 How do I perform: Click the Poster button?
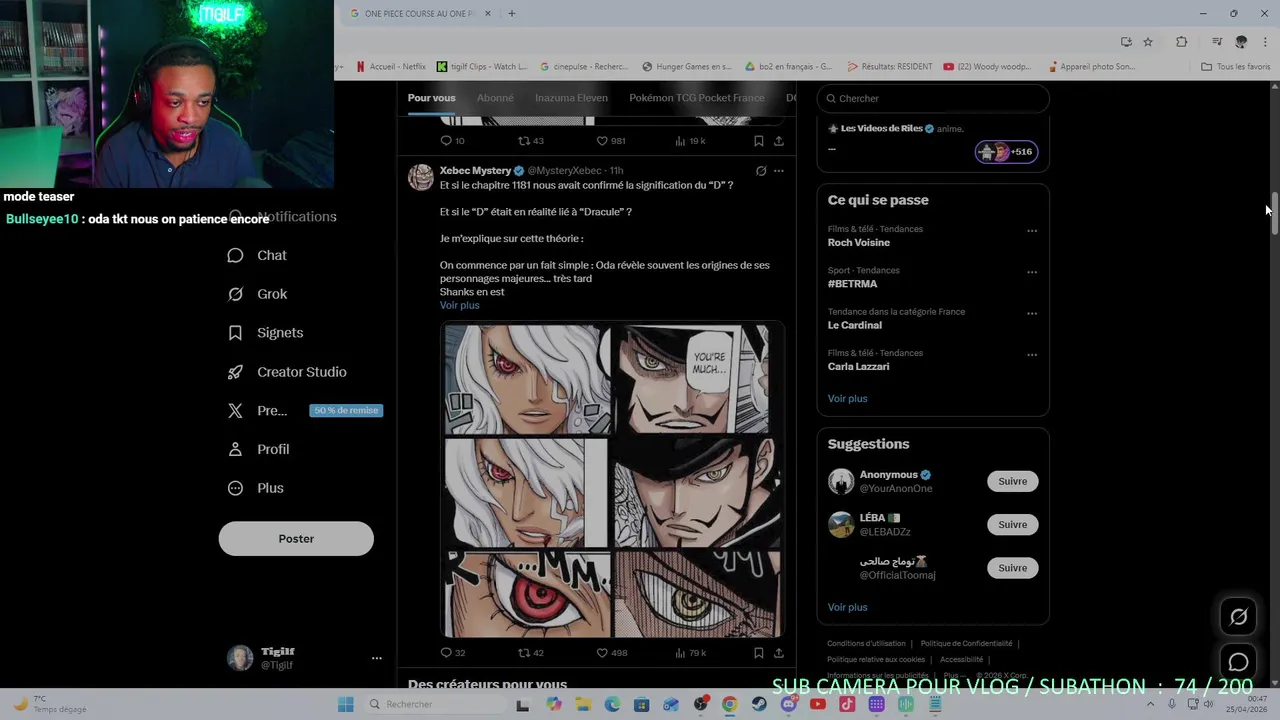(x=296, y=539)
